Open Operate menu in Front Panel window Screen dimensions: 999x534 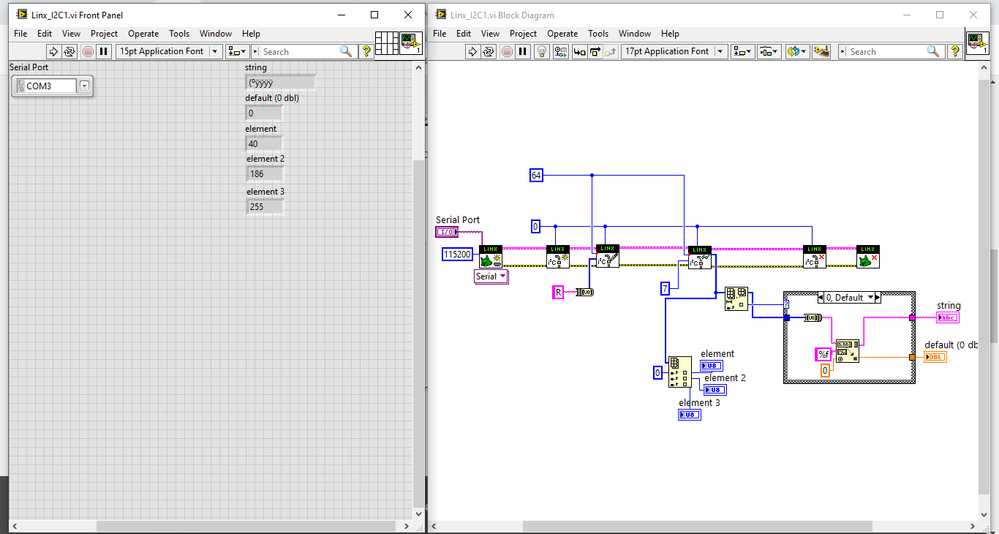coord(143,34)
